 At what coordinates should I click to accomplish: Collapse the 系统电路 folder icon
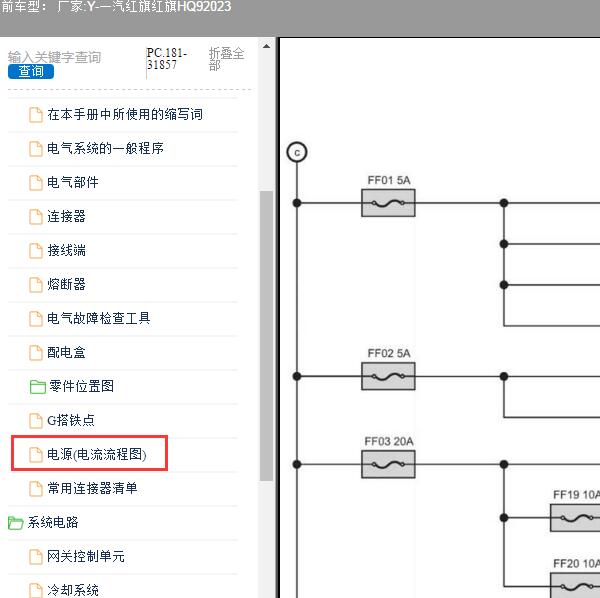(15, 523)
